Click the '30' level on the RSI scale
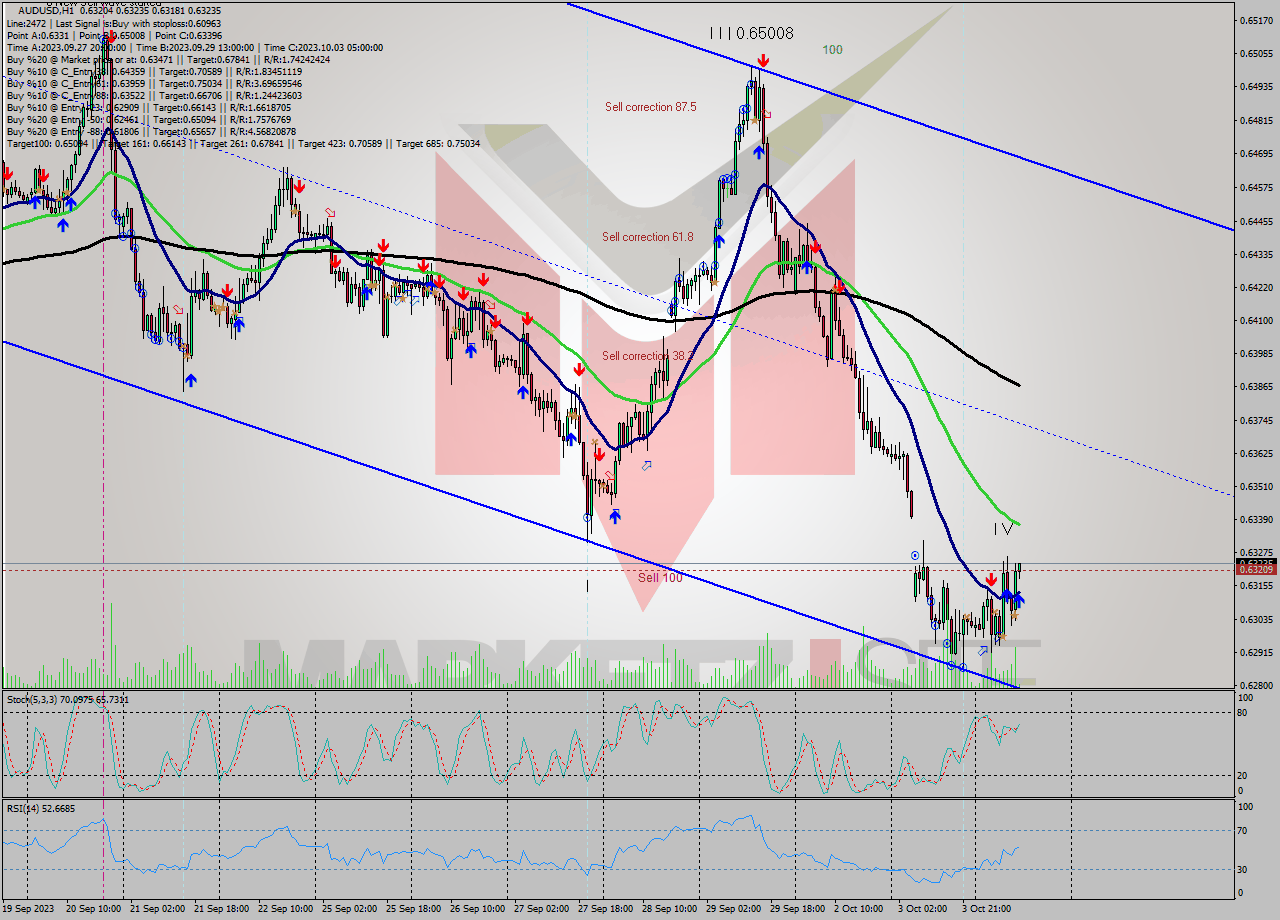Screen dimensions: 1280x920 click(1243, 869)
